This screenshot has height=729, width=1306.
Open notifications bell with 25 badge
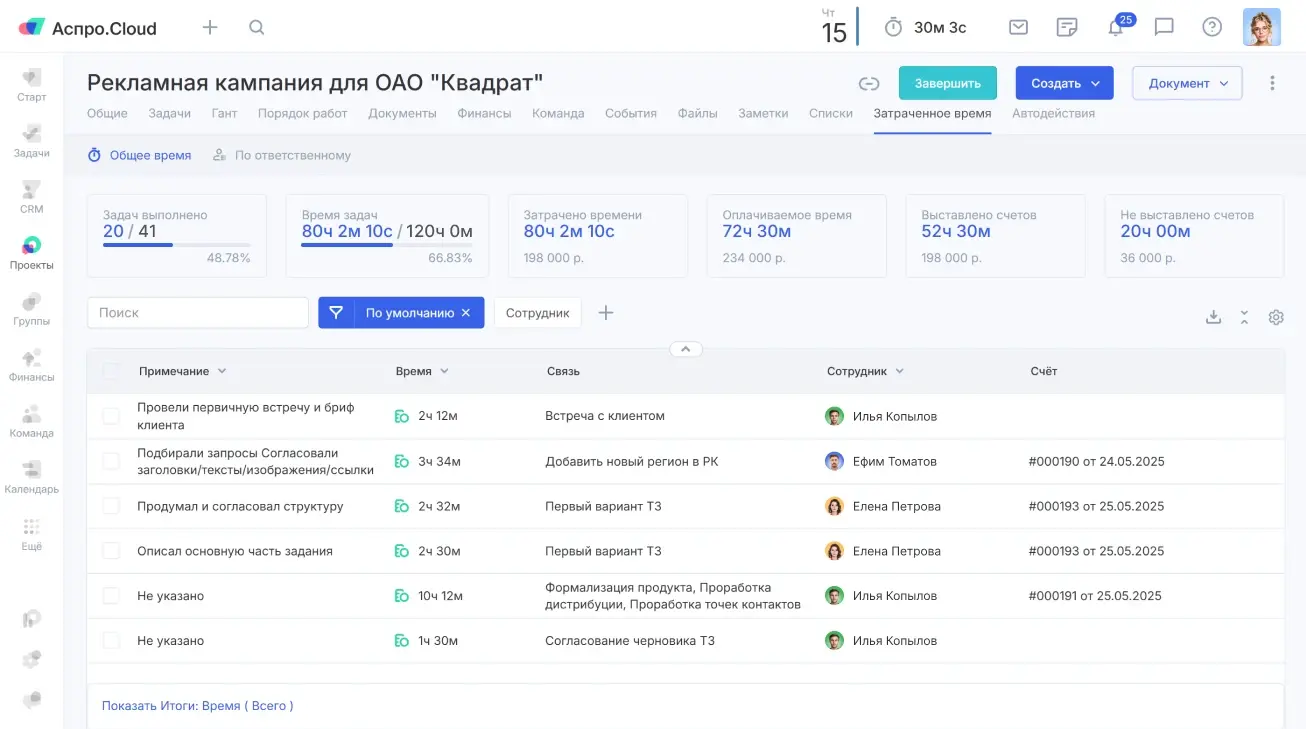coord(1116,27)
